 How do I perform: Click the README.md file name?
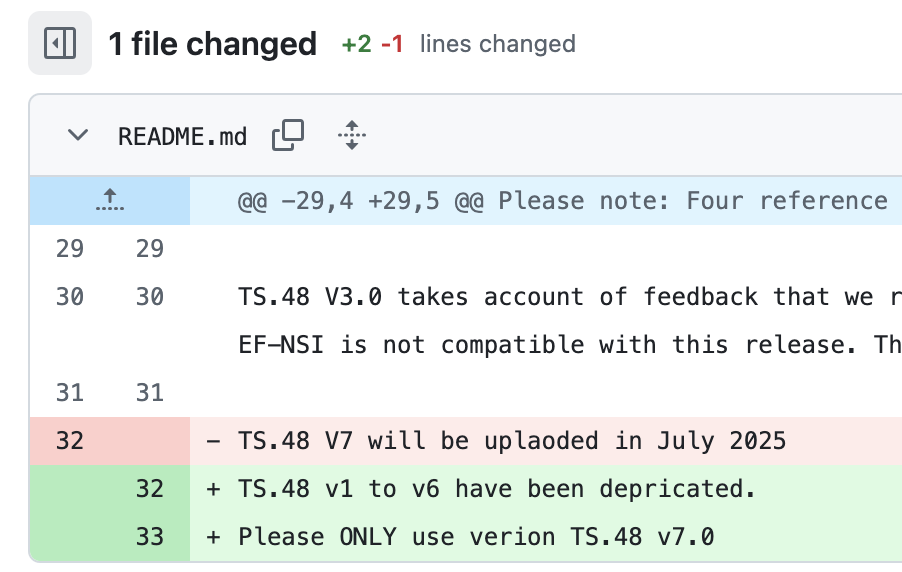pos(182,137)
